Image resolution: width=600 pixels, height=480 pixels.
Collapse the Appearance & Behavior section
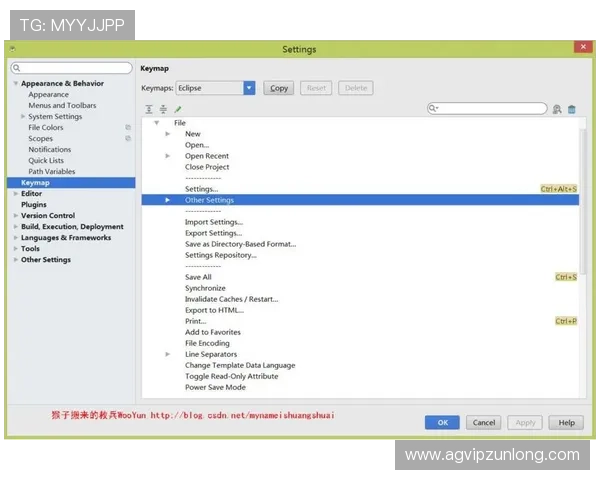point(15,84)
